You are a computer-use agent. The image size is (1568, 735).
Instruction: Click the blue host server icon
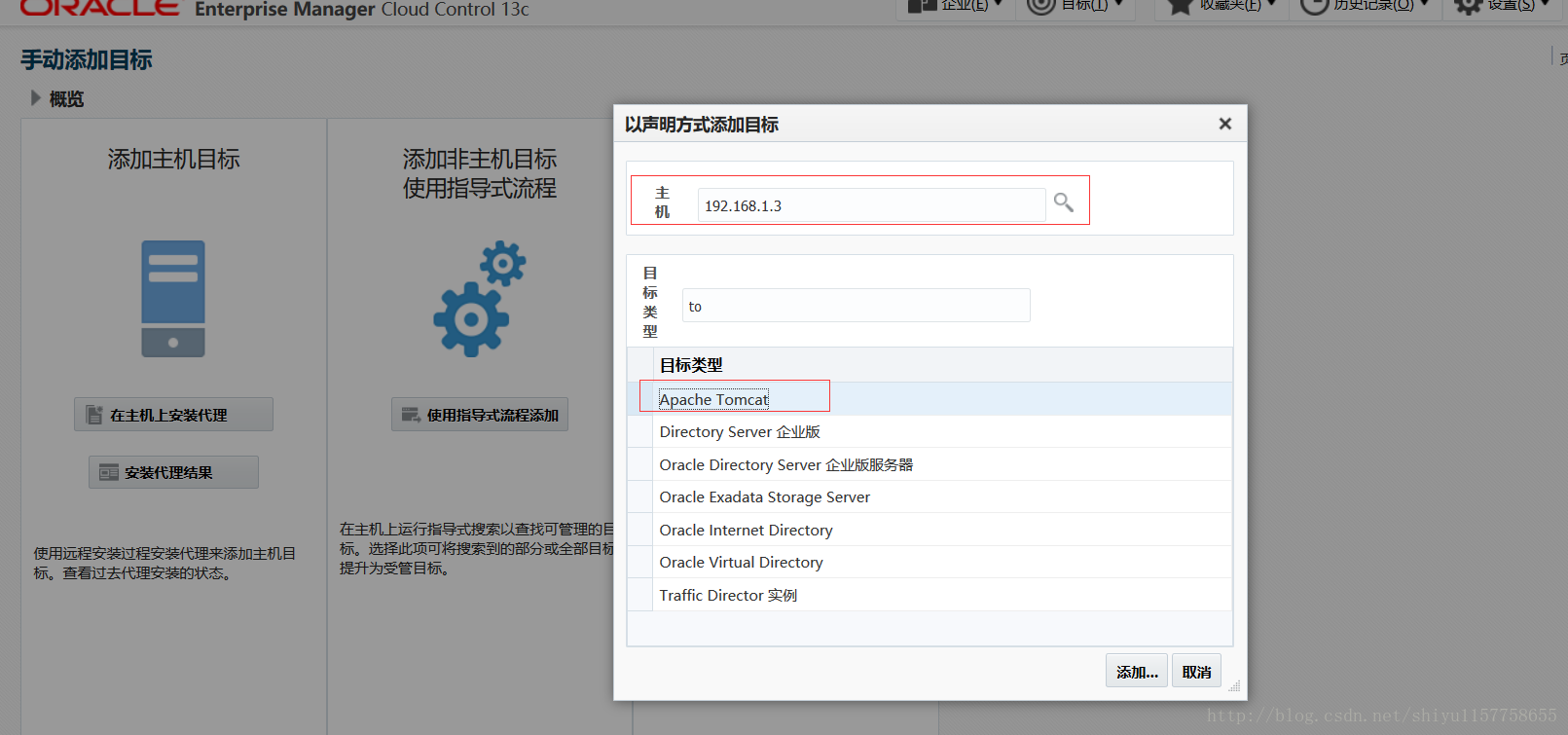tap(173, 299)
